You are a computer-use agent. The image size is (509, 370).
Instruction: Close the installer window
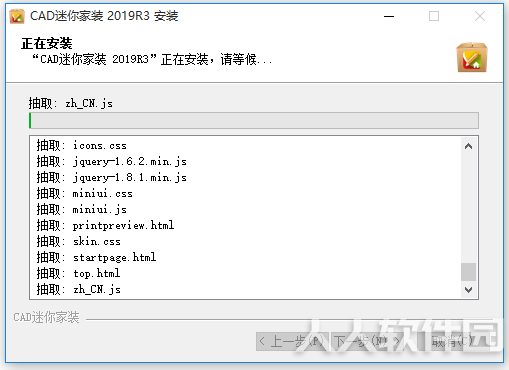tap(480, 16)
